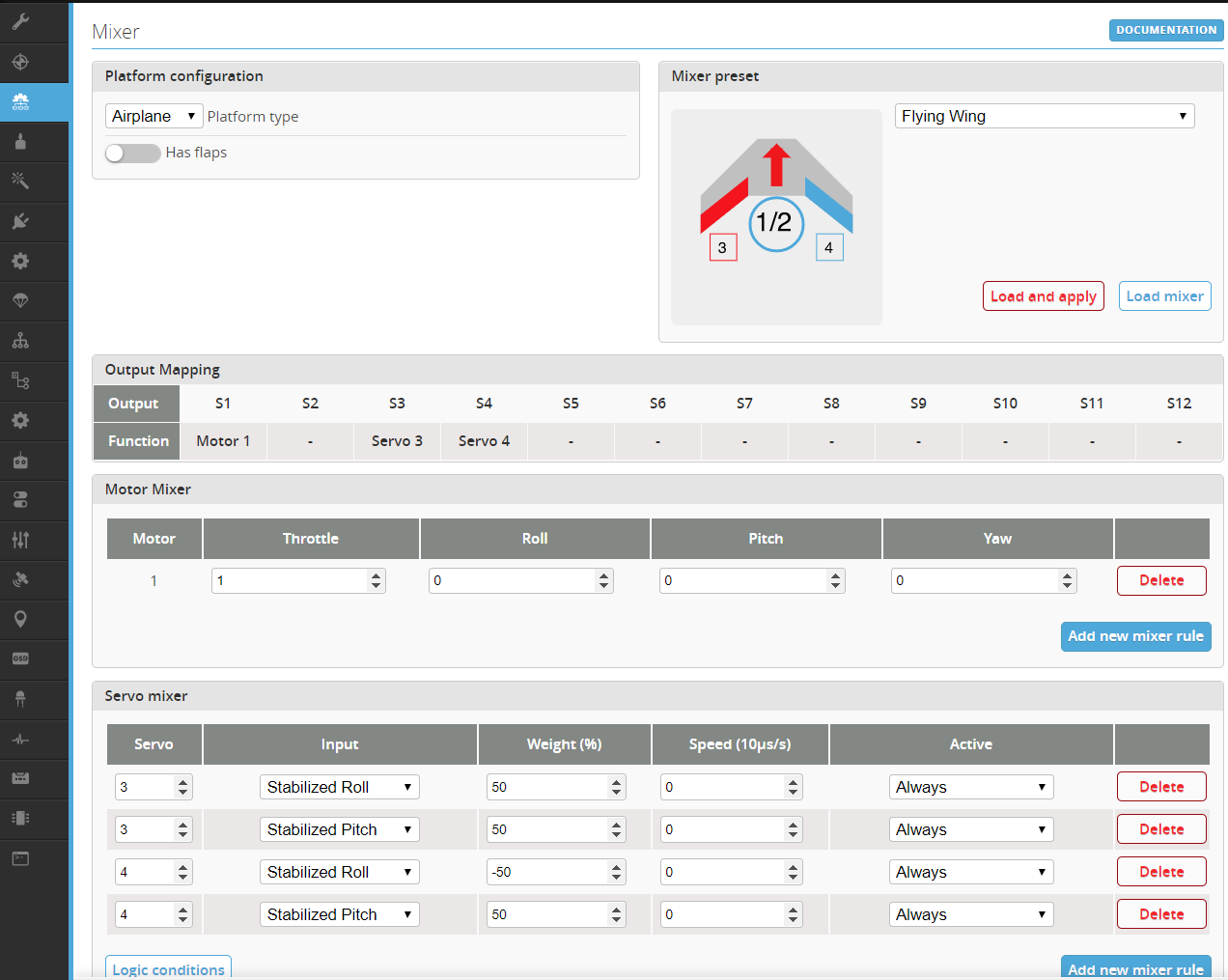
Task: Enable the Has flaps toggle
Action: 133,153
